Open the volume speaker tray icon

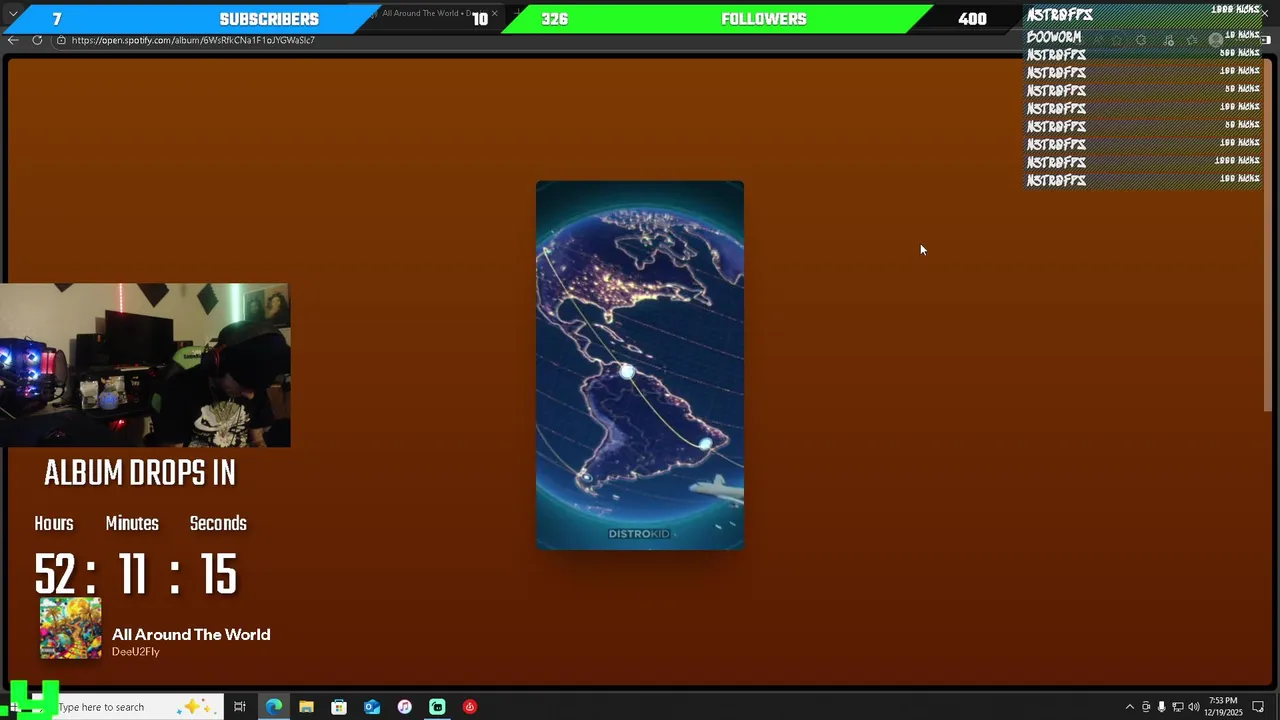[x=1193, y=707]
